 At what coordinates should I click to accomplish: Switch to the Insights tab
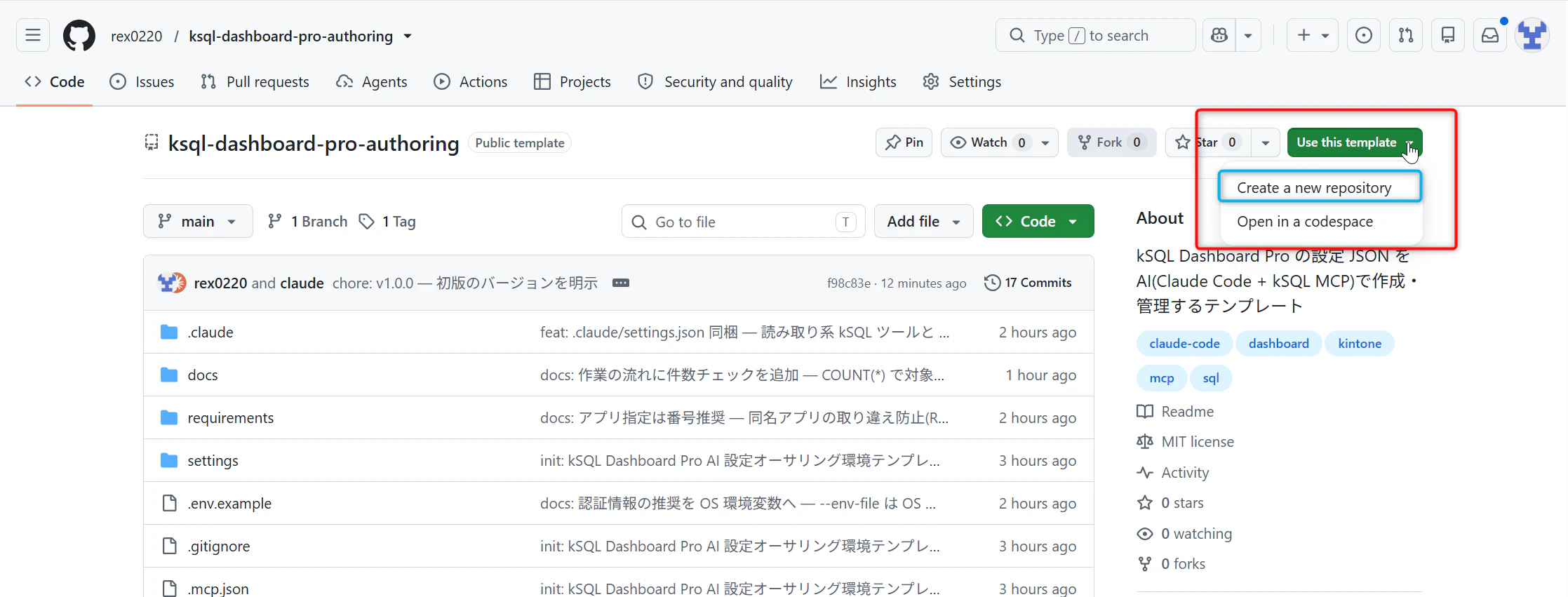click(858, 81)
